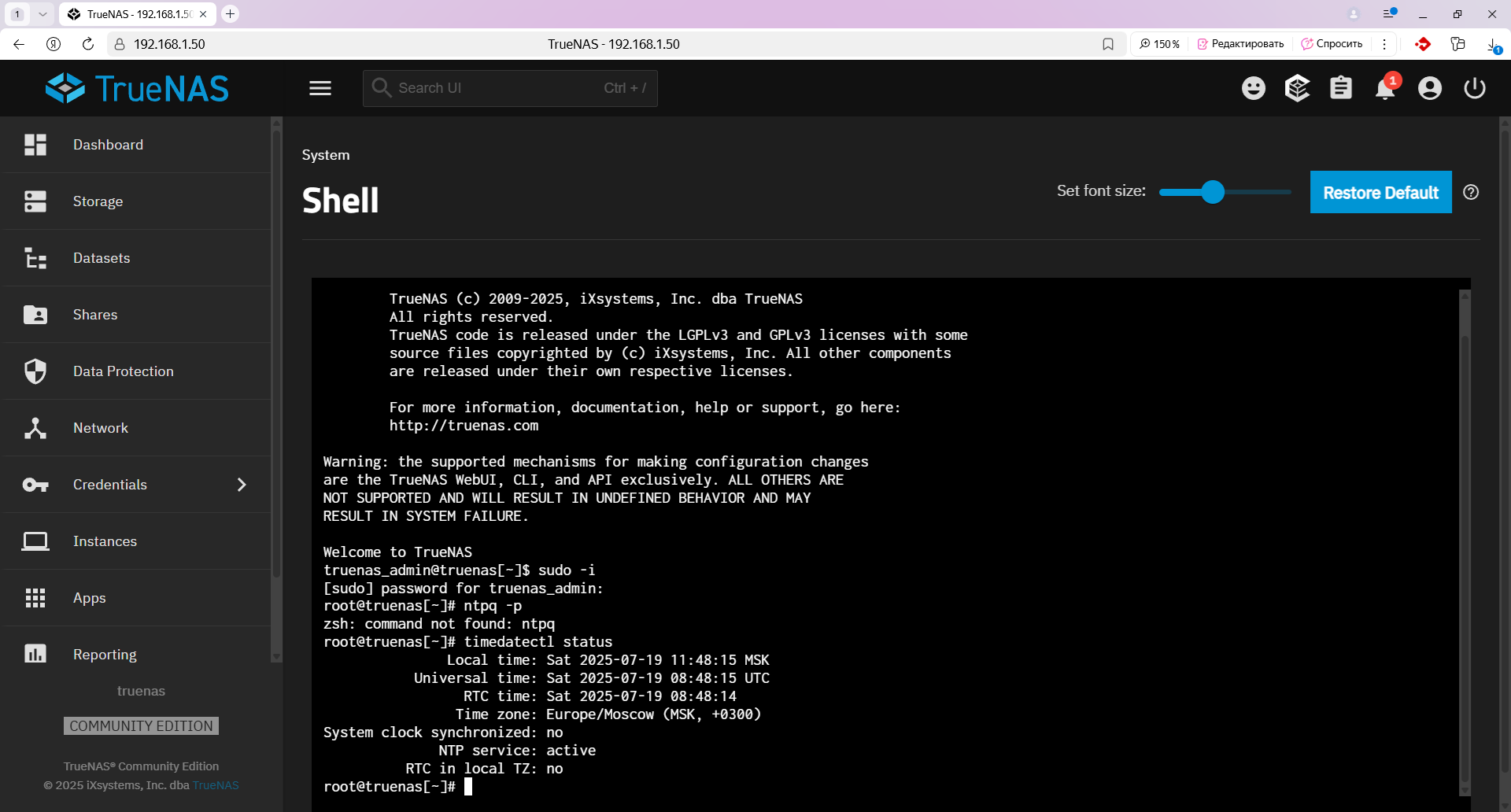Navigate to Datasets page
Image resolution: width=1511 pixels, height=812 pixels.
tap(137, 258)
